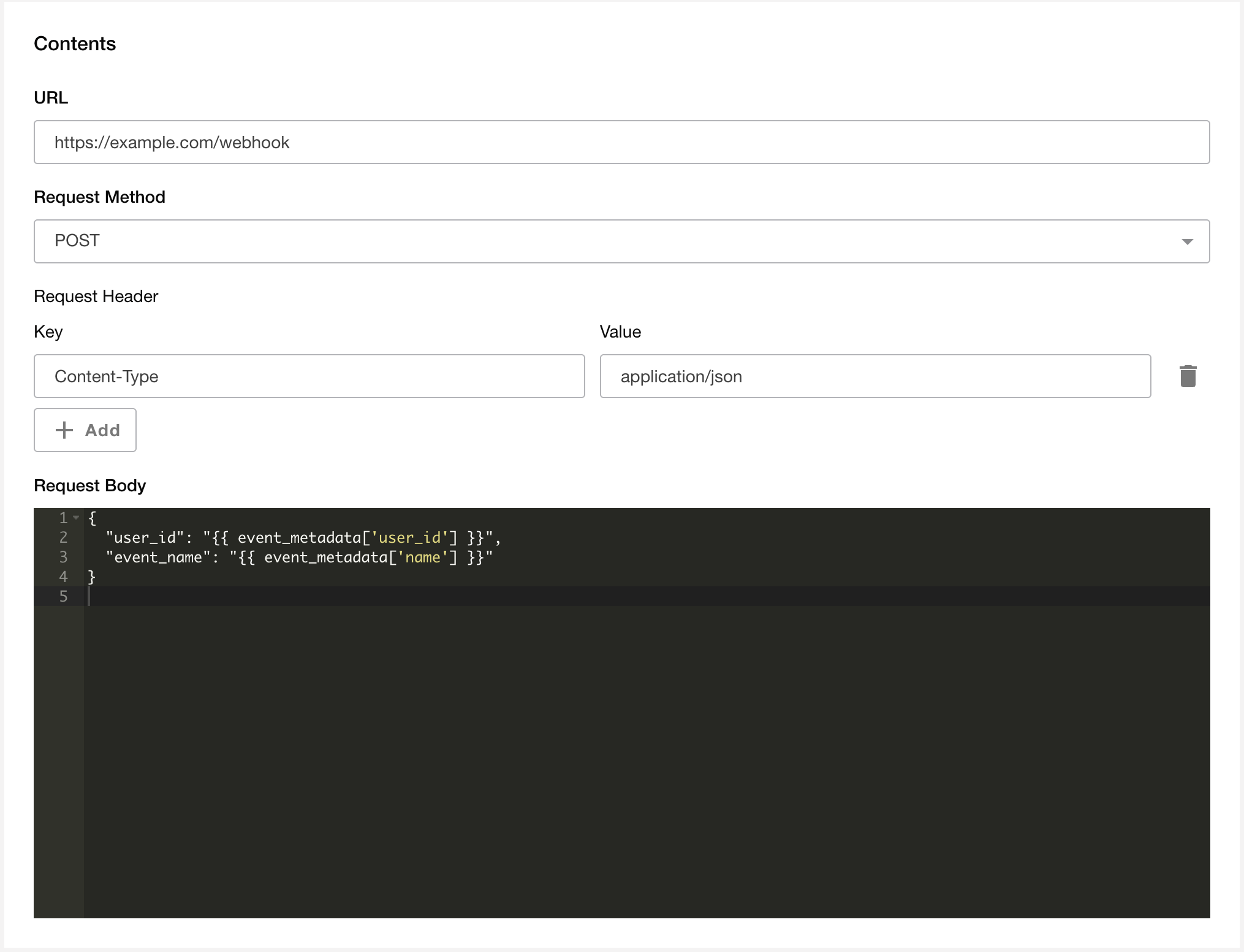The width and height of the screenshot is (1244, 952).
Task: Place cursor on empty line 5
Action: pos(647,596)
